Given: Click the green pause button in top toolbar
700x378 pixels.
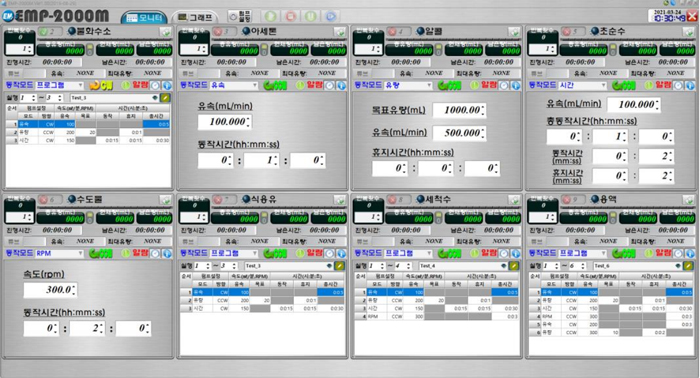Looking at the screenshot, I should click(x=311, y=17).
